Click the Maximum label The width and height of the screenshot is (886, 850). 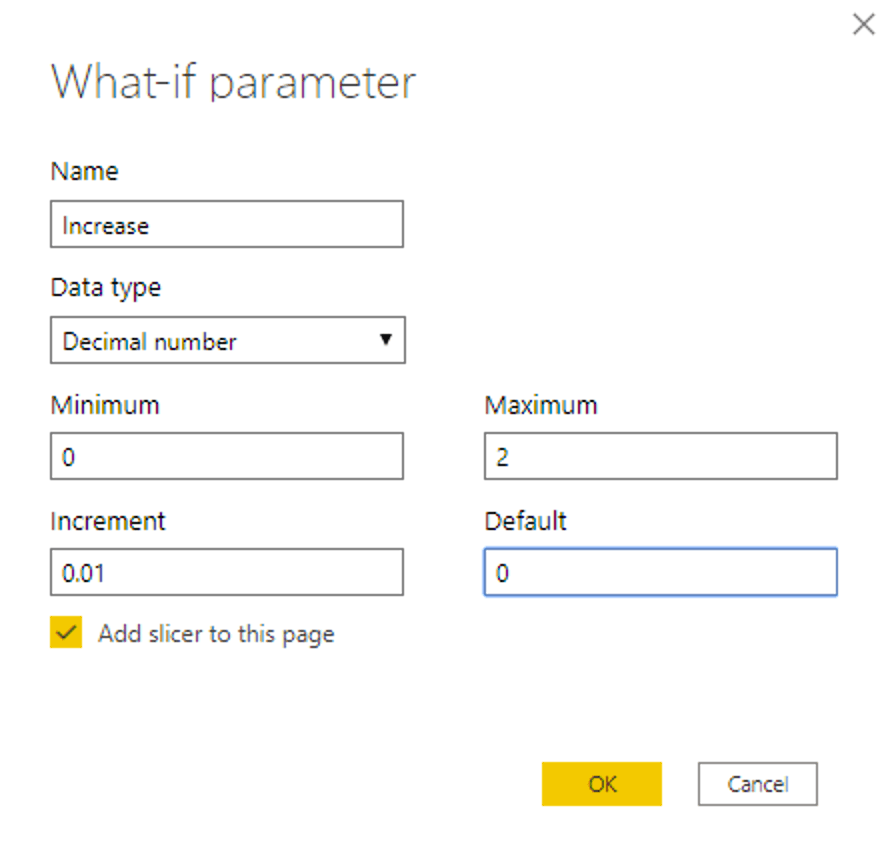pos(541,405)
